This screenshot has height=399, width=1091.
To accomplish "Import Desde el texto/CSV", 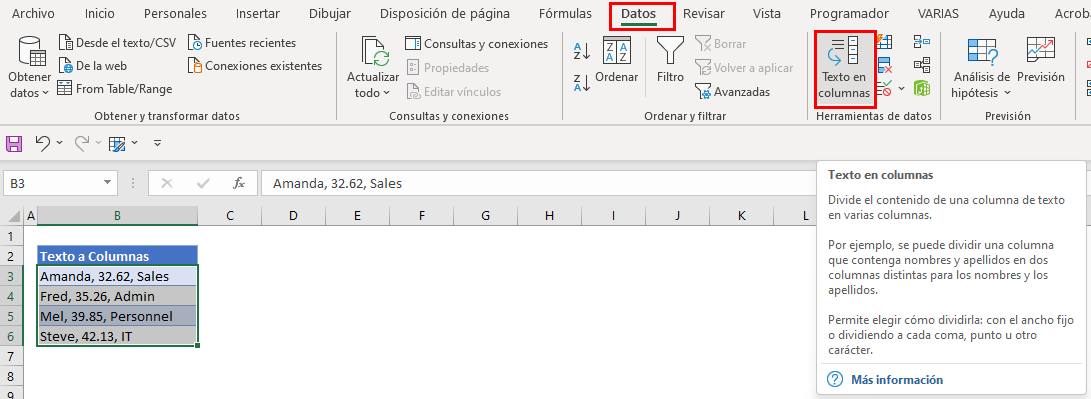I will pos(117,42).
